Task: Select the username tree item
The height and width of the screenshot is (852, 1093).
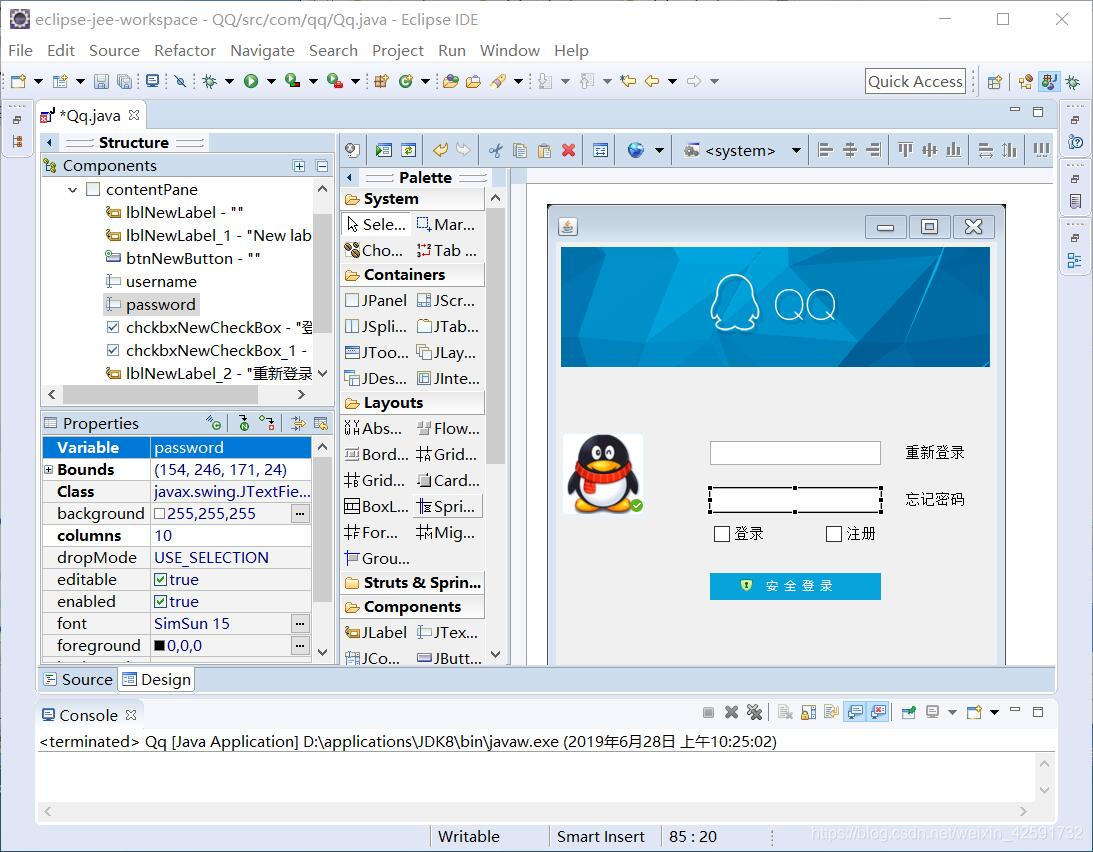Action: point(151,282)
